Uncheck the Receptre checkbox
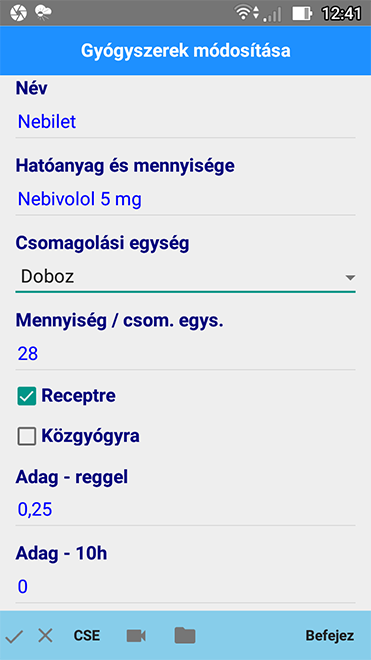The image size is (371, 660). point(27,397)
